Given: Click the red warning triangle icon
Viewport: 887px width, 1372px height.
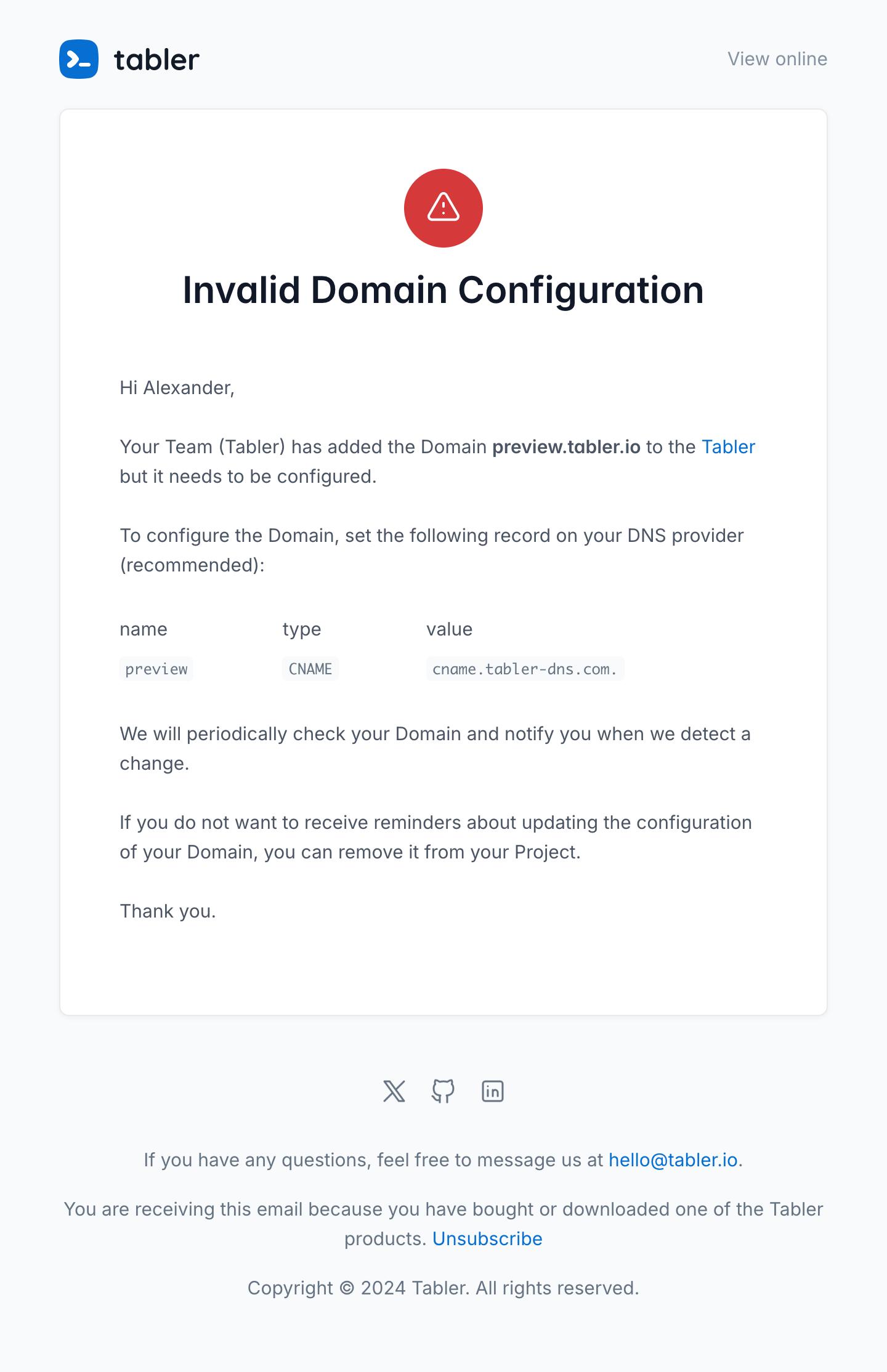Looking at the screenshot, I should pyautogui.click(x=443, y=208).
